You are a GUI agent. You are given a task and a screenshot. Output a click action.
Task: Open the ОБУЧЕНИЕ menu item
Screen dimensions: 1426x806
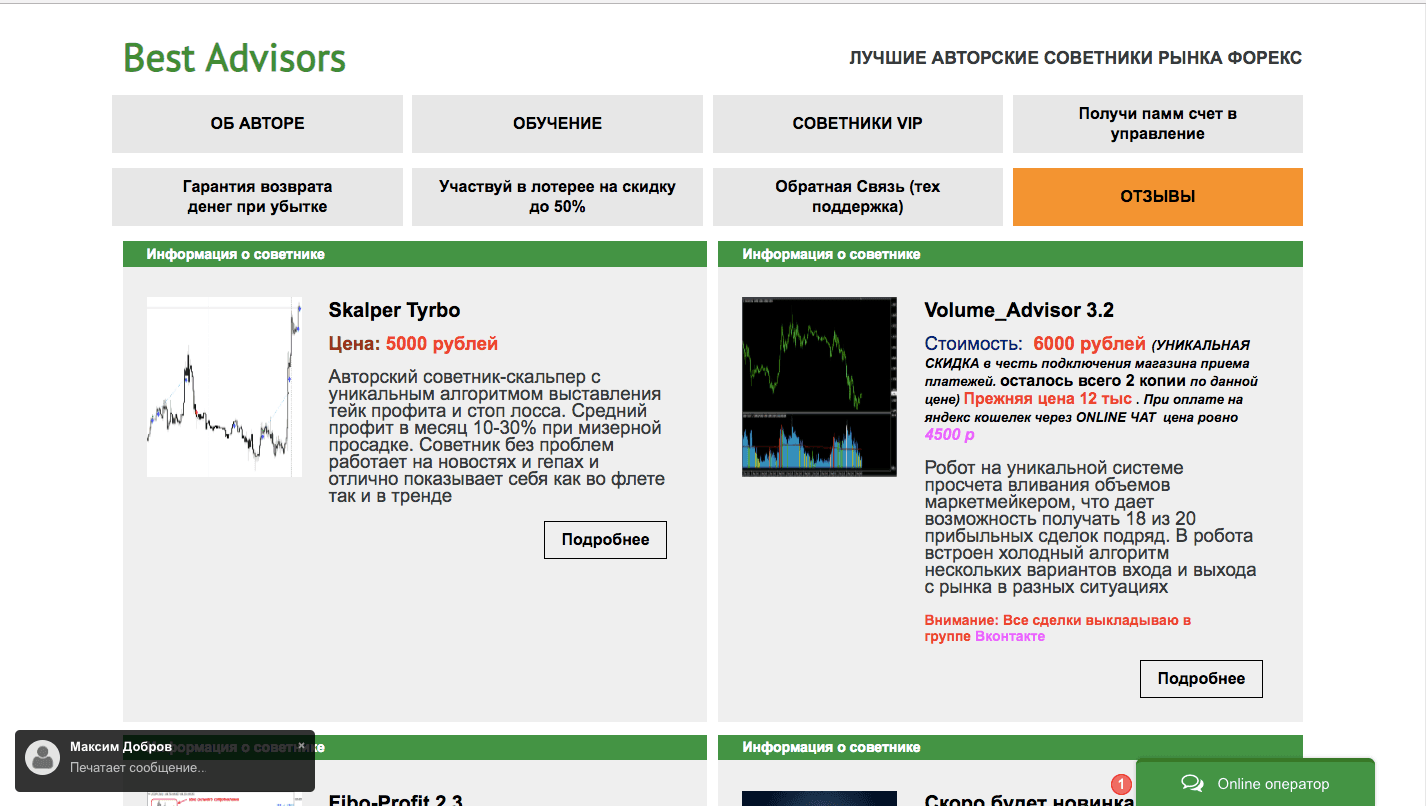pyautogui.click(x=557, y=124)
